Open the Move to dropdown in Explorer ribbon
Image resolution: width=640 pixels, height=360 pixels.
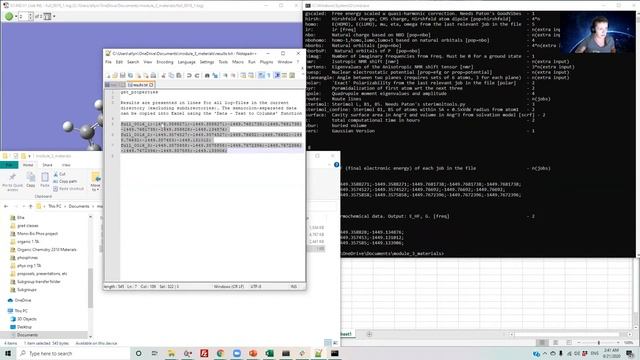click(x=96, y=182)
